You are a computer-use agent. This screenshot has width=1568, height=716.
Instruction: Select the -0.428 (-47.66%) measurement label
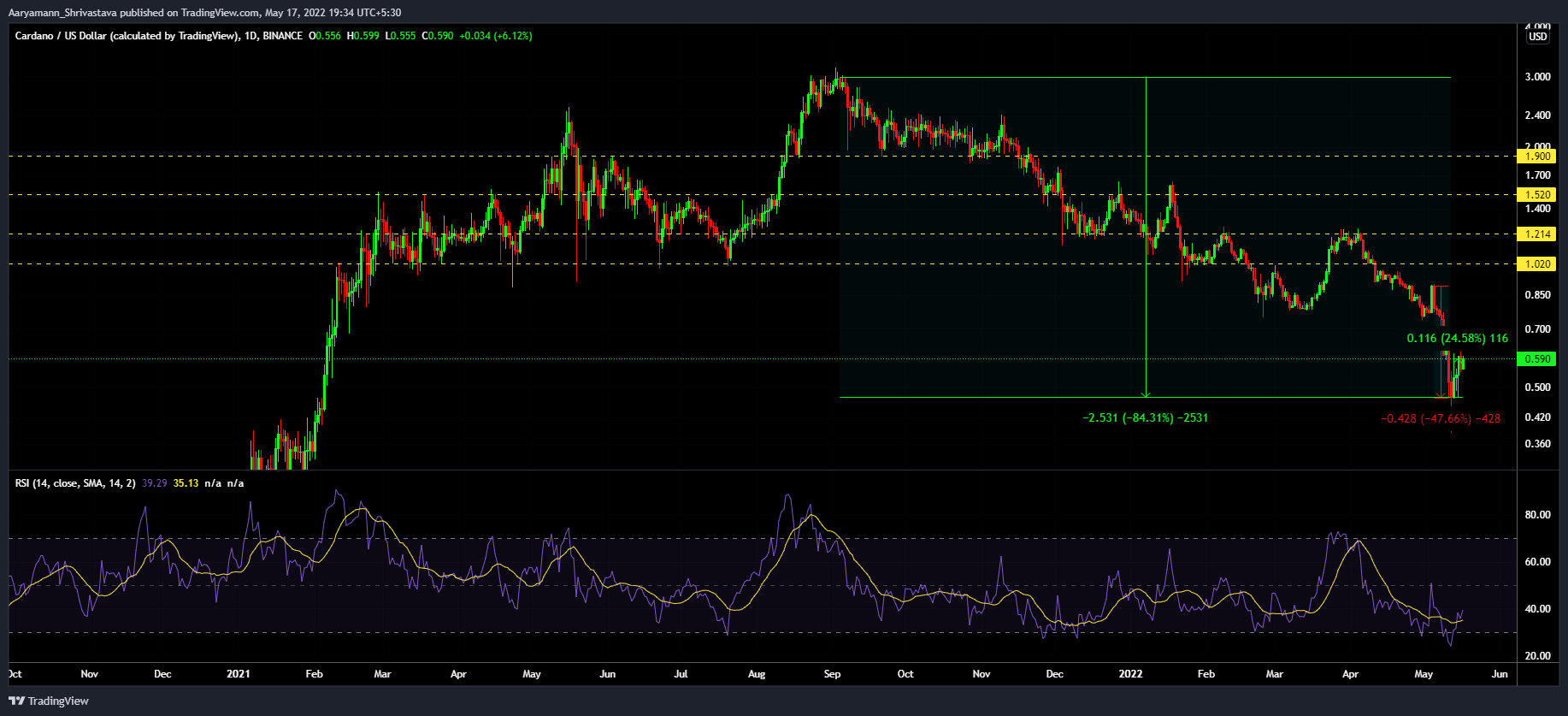[x=1441, y=419]
